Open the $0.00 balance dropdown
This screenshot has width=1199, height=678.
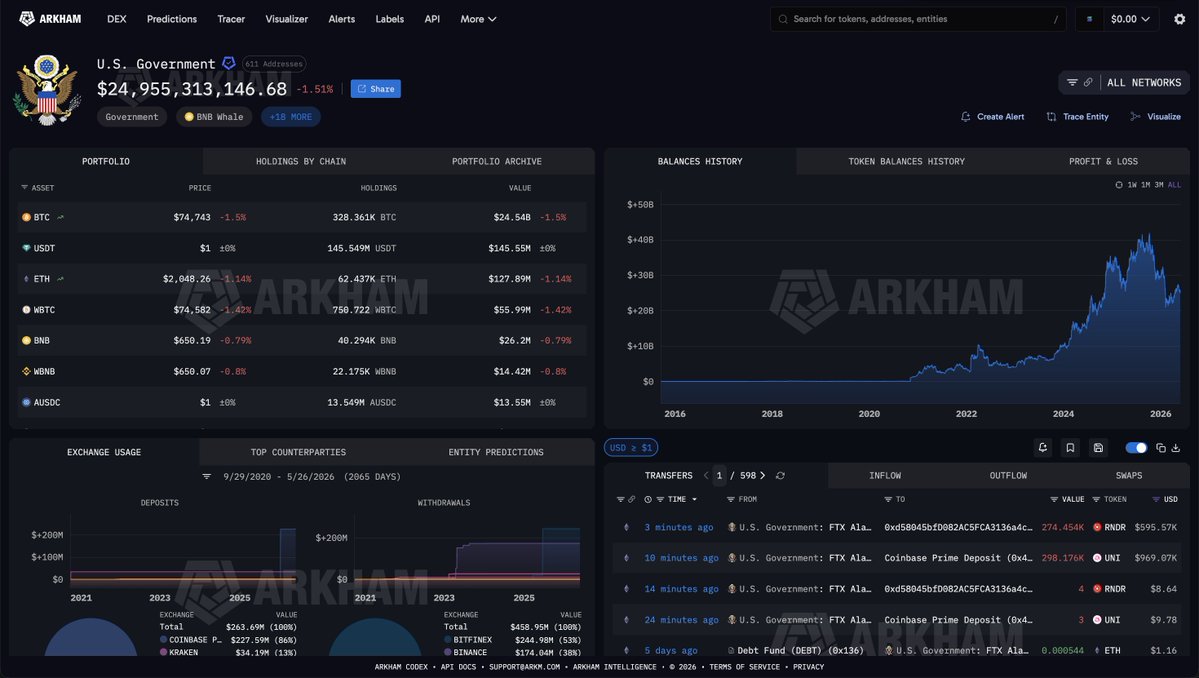[x=1130, y=19]
